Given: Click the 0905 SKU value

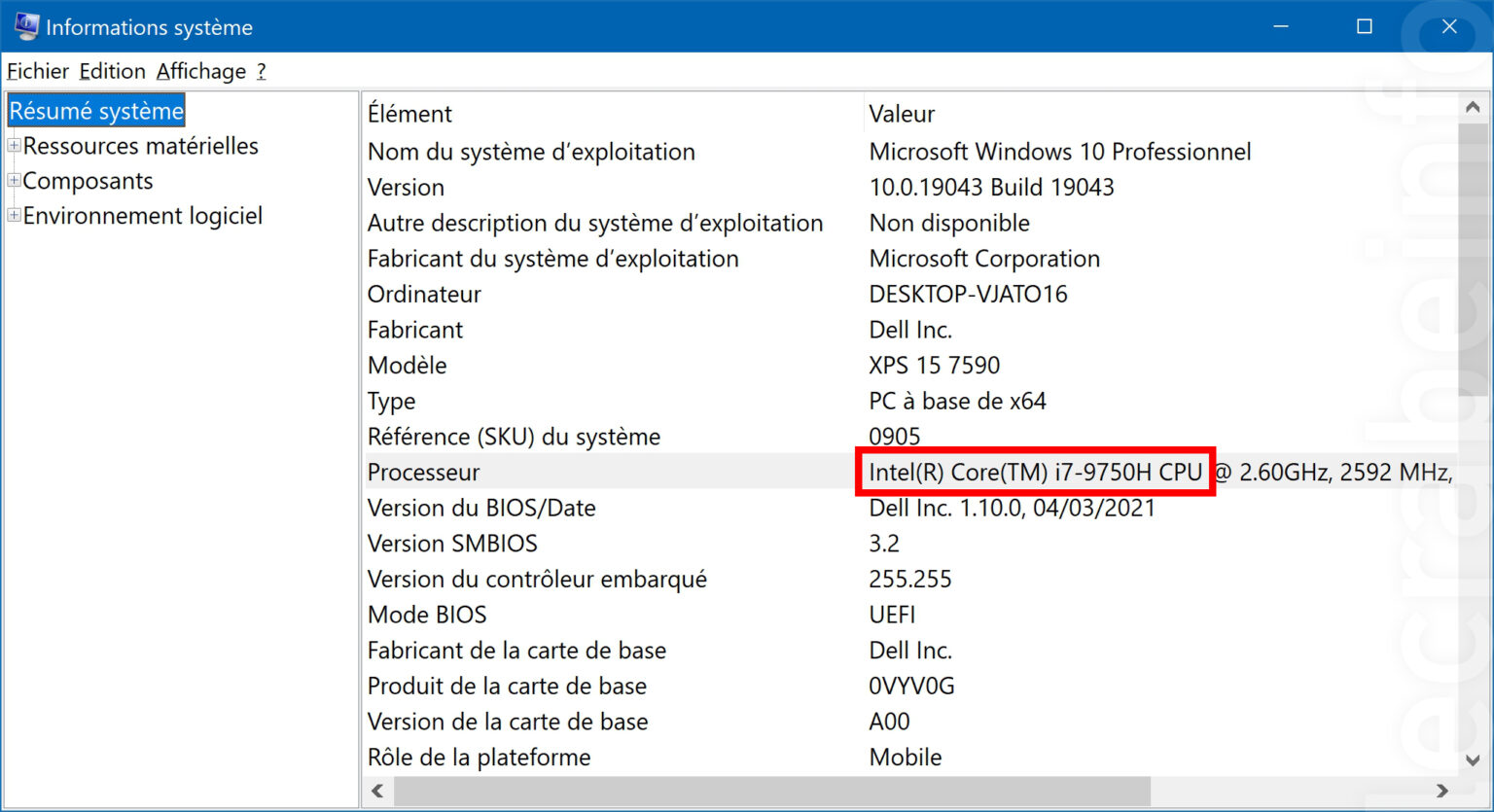Looking at the screenshot, I should coord(894,437).
